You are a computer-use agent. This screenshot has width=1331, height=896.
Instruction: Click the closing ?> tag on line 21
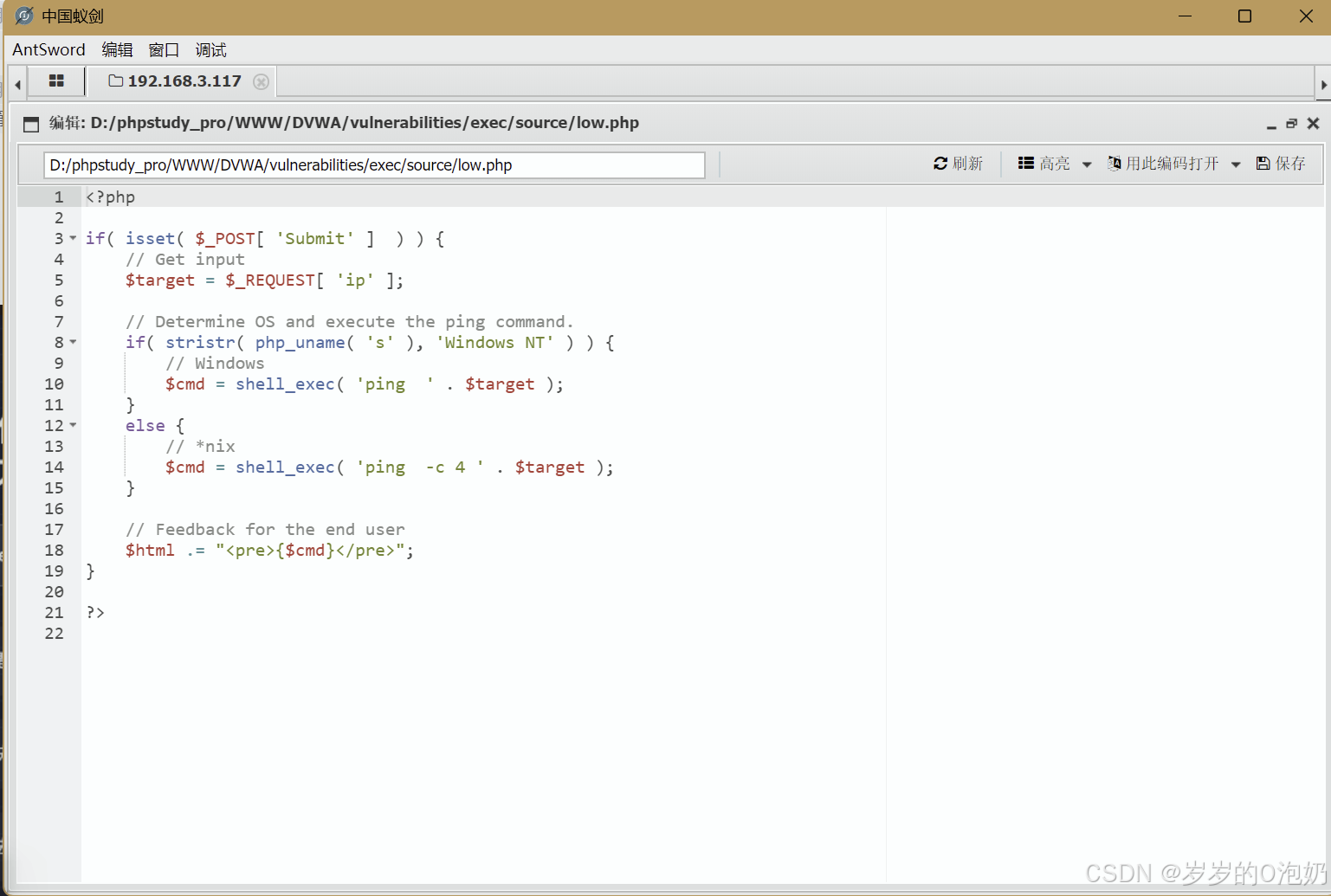coord(95,612)
